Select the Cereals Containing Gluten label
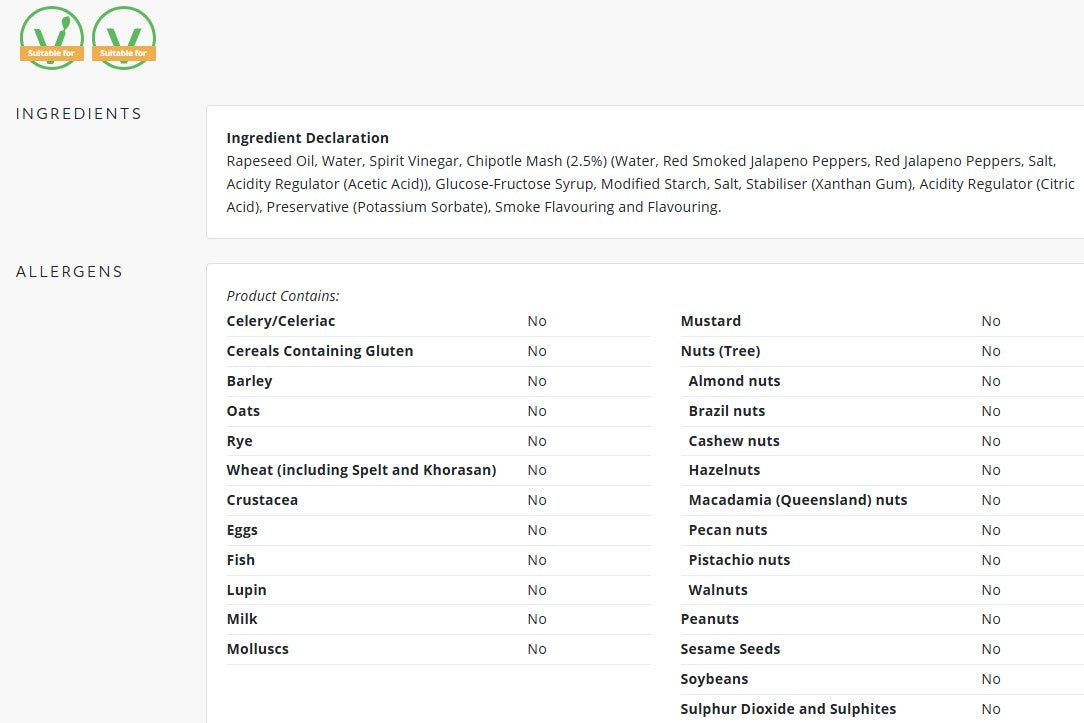 coord(319,351)
